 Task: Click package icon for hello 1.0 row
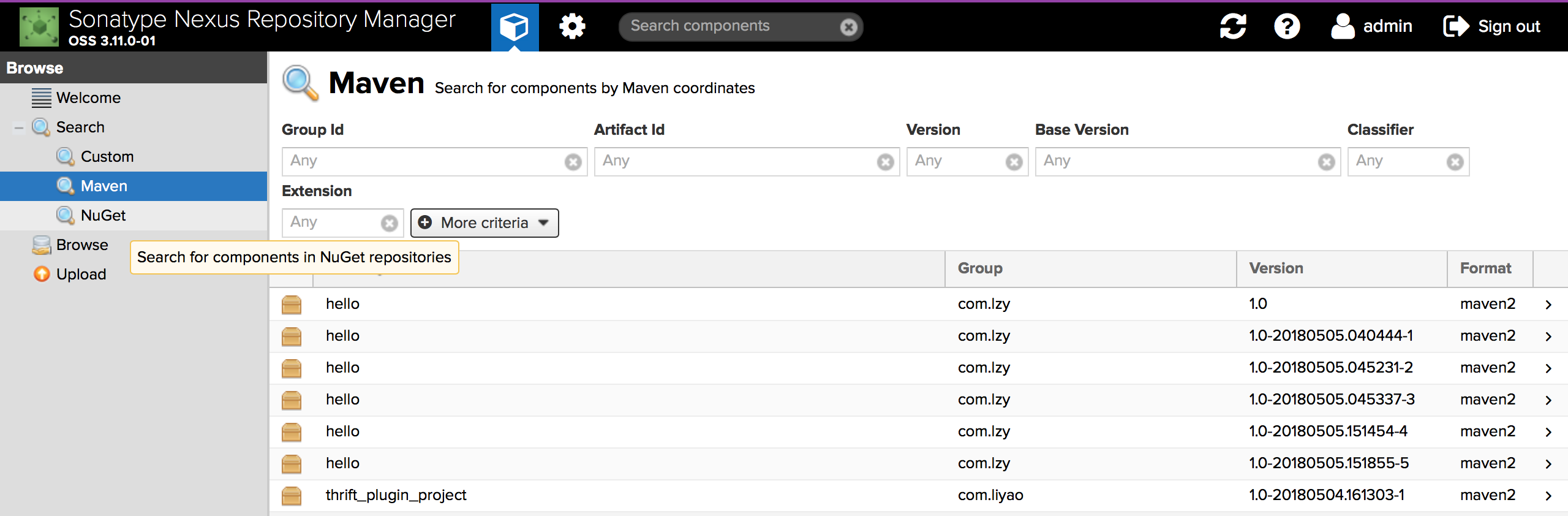[292, 305]
